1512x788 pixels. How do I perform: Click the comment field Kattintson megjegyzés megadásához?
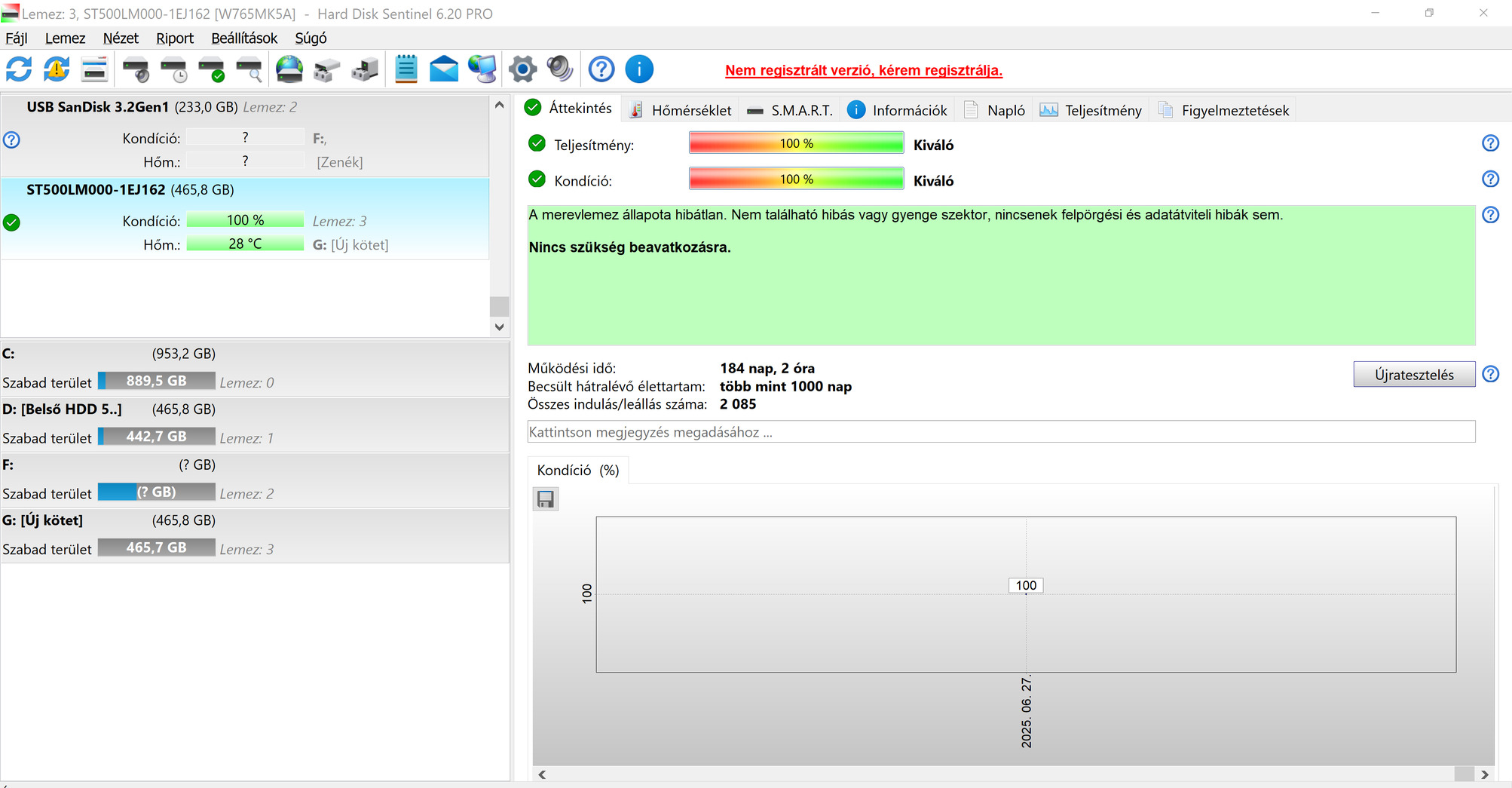(x=1001, y=432)
